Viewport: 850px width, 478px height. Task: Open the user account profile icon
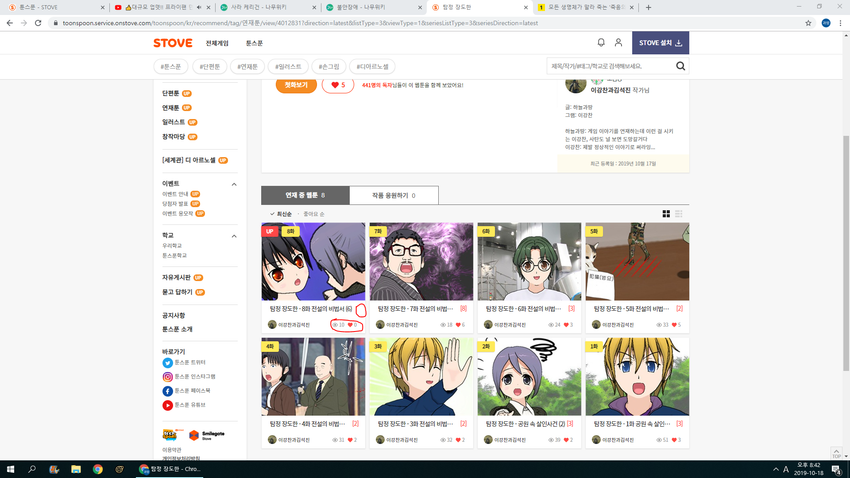[618, 42]
